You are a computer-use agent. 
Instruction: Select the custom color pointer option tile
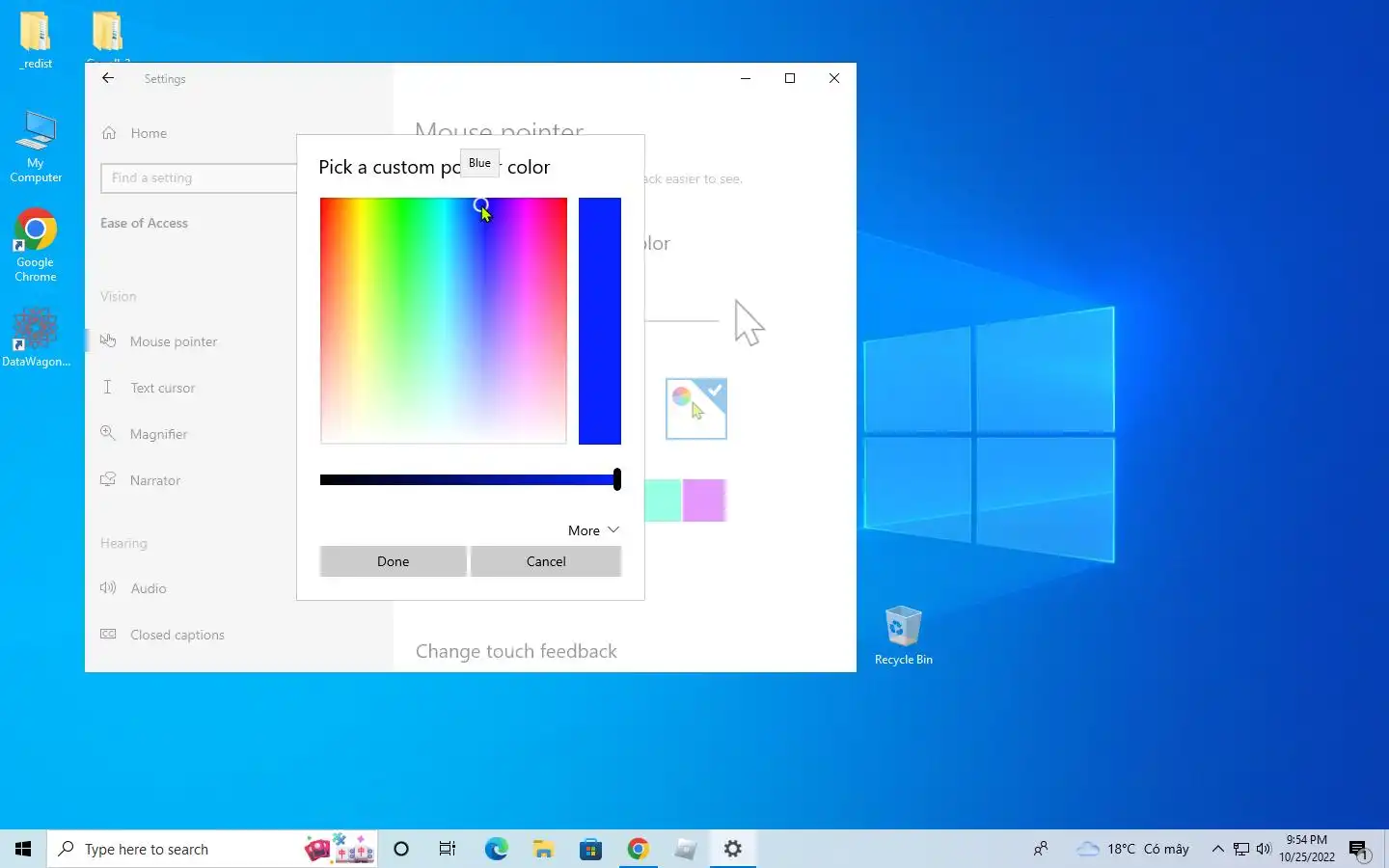tap(696, 409)
